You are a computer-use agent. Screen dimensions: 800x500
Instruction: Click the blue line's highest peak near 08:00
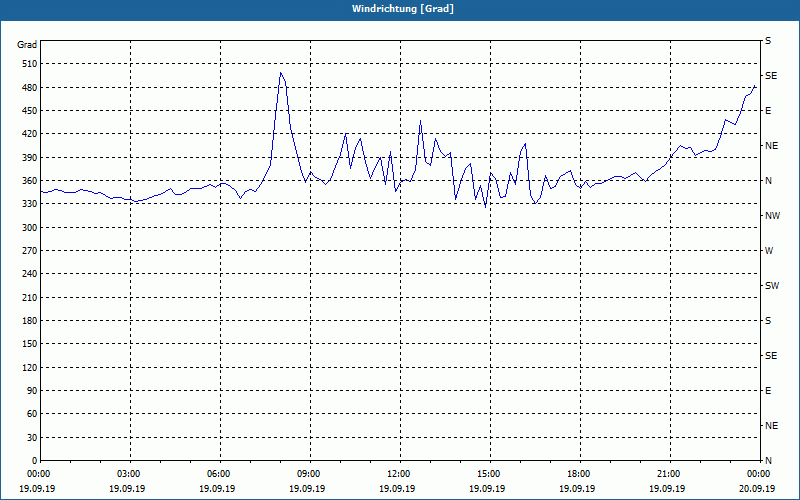[280, 73]
